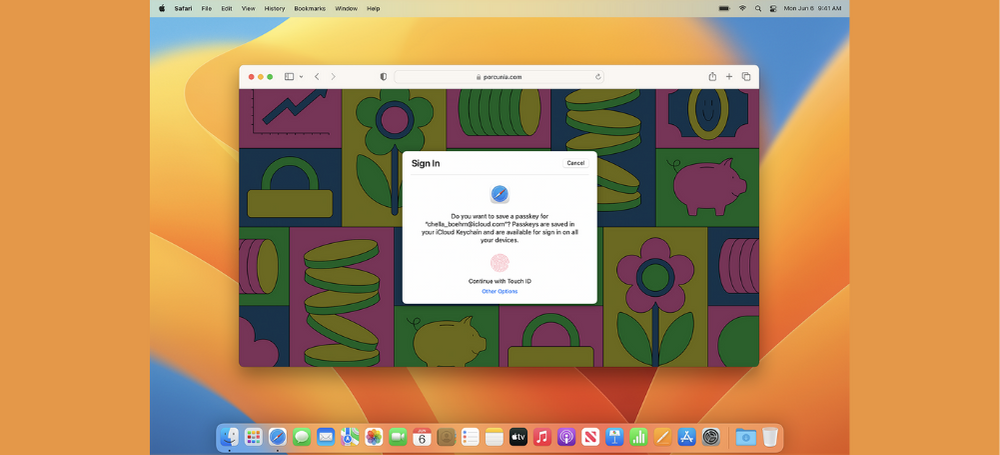This screenshot has height=455, width=1000.
Task: Open the Downloads folder in the Dock
Action: pos(746,436)
